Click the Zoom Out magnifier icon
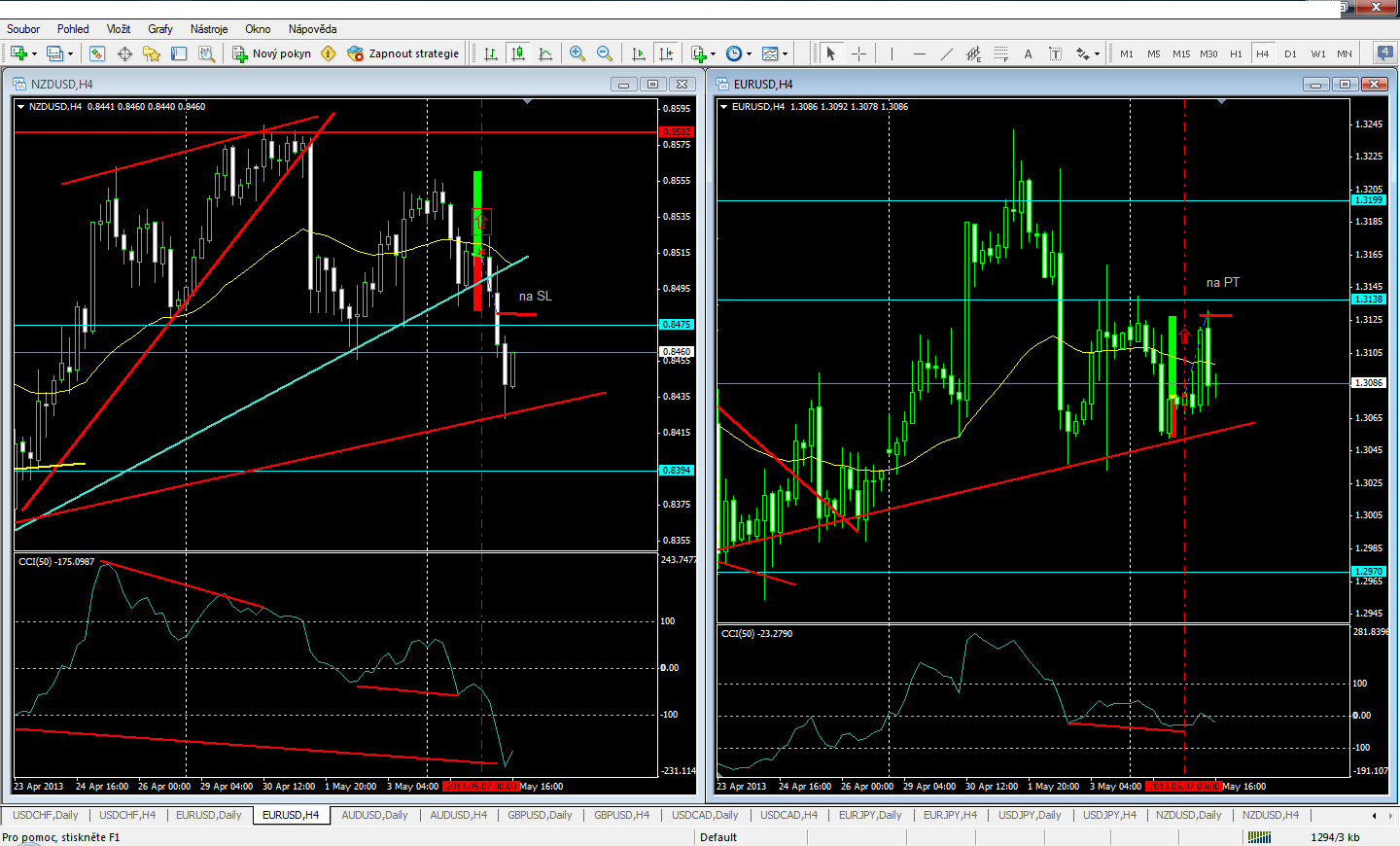 click(x=605, y=53)
